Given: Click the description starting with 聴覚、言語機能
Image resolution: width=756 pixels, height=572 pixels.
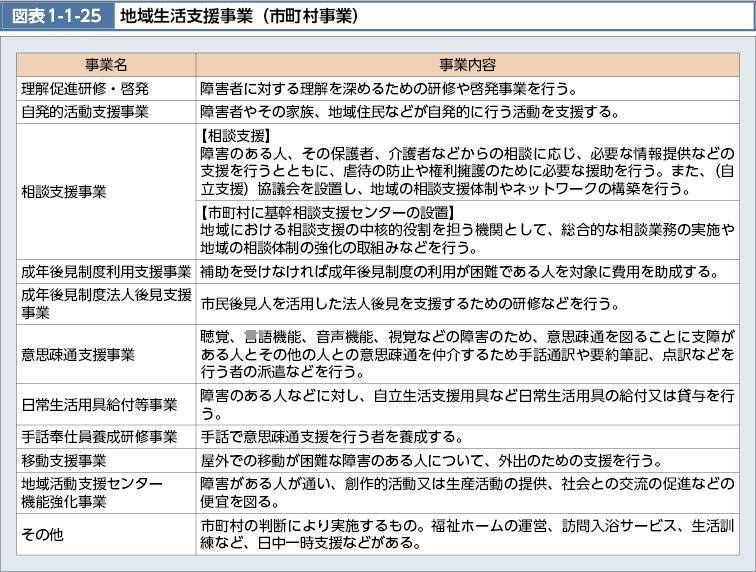Looking at the screenshot, I should (467, 354).
